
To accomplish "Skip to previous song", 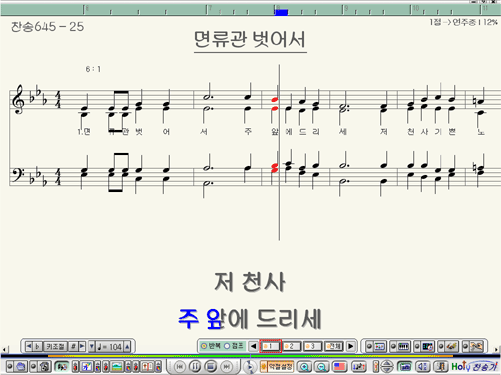I will (x=180, y=367).
